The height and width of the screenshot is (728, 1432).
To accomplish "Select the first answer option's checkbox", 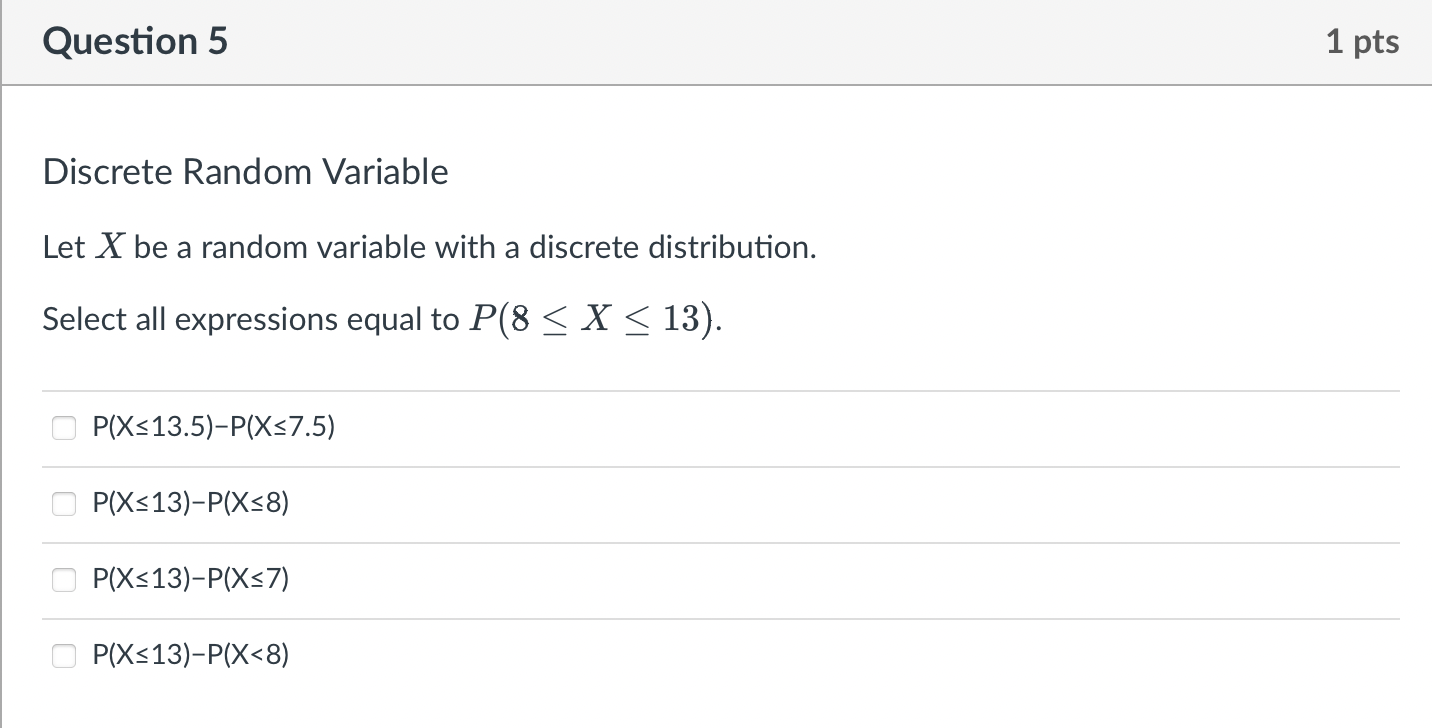I will tap(64, 427).
